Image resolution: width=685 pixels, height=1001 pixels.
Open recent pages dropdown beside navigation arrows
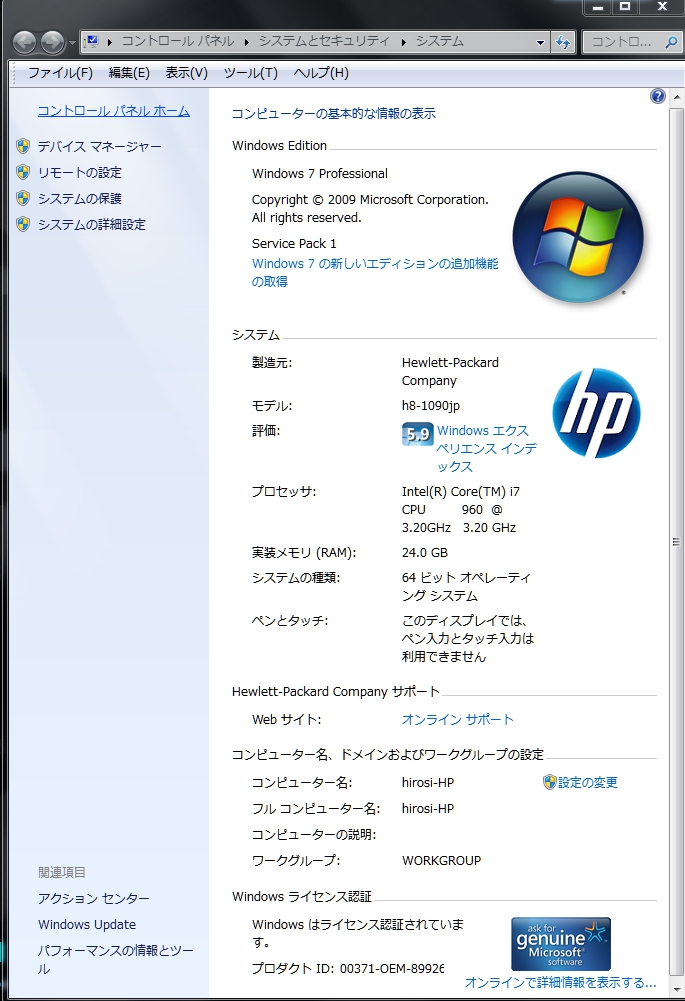pyautogui.click(x=72, y=43)
